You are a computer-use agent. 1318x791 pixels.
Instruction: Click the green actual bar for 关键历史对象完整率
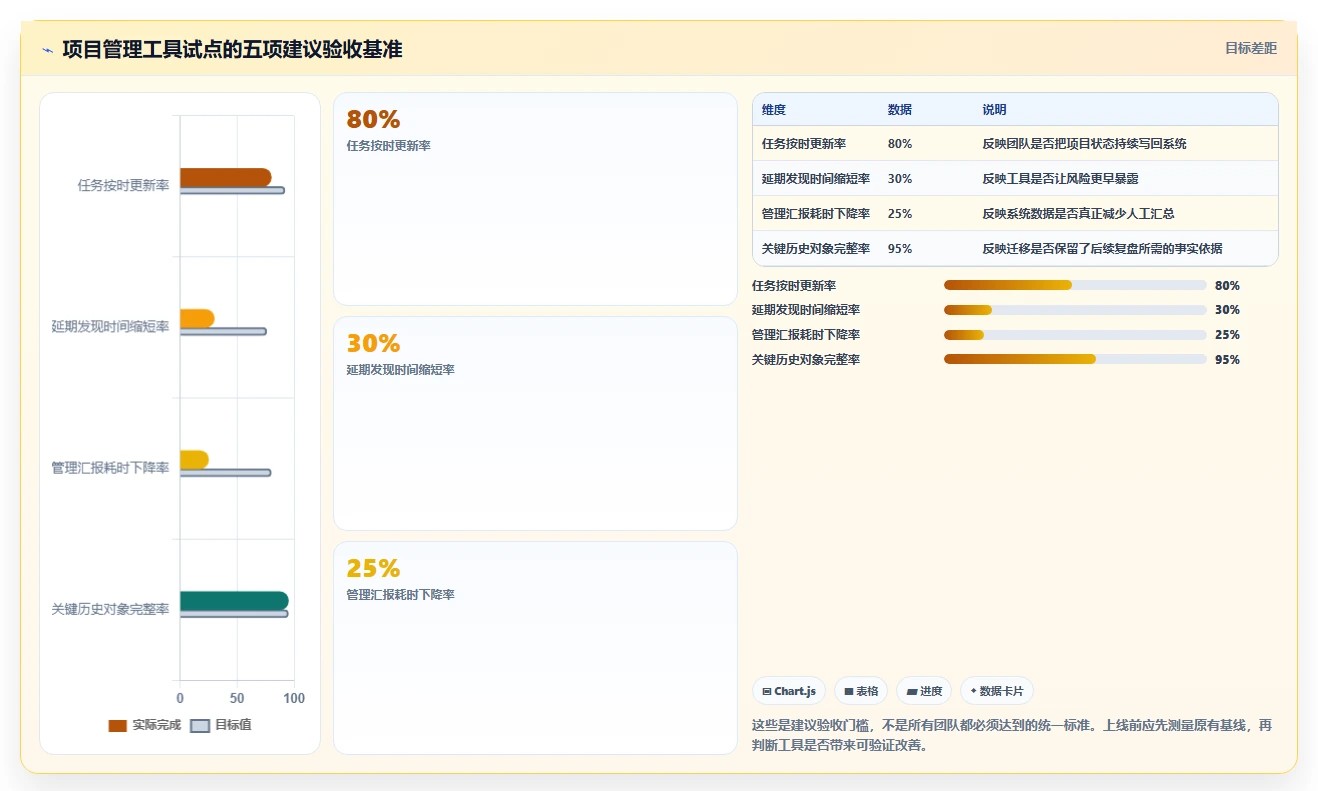[234, 601]
